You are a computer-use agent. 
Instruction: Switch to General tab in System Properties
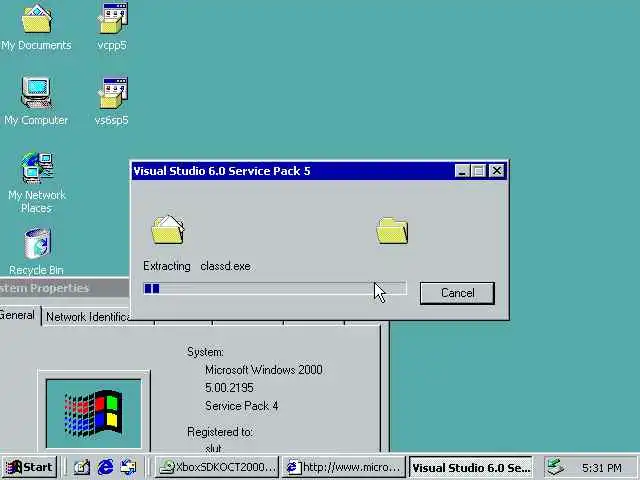pyautogui.click(x=17, y=315)
